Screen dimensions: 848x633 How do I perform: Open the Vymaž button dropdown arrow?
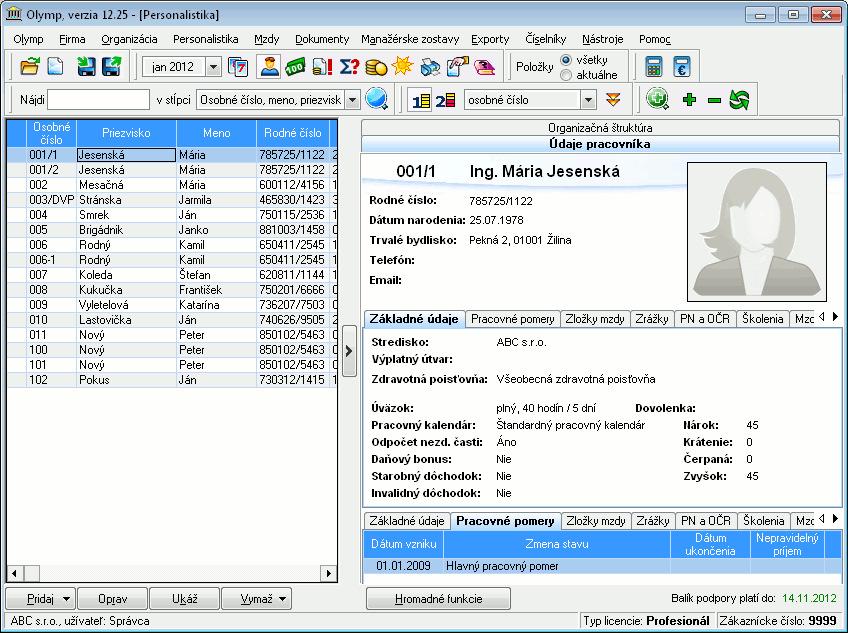(x=282, y=599)
